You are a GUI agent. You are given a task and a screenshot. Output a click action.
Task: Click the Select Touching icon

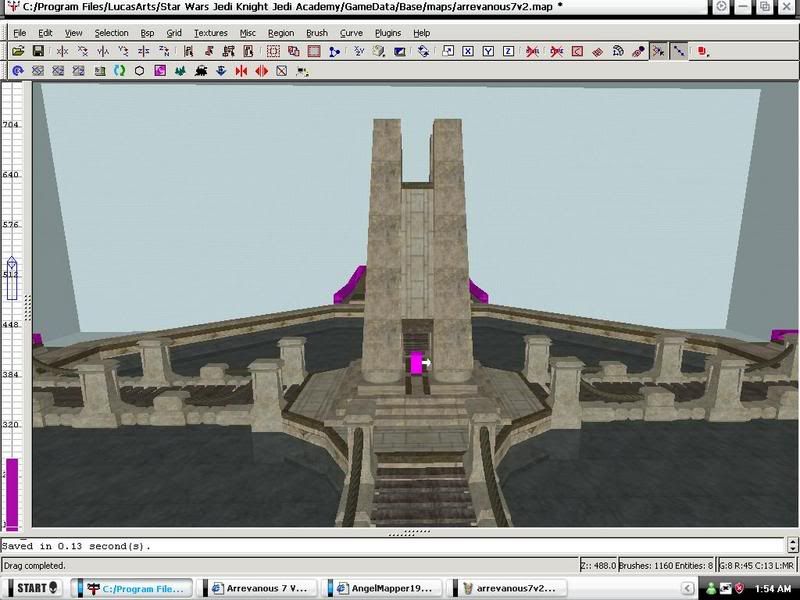point(209,51)
